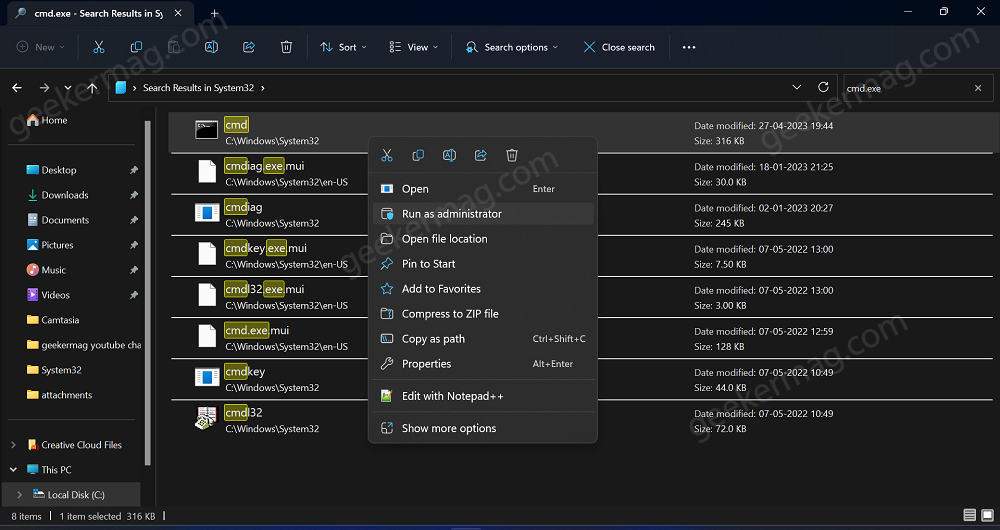Open the Desktop quick access folder

pos(51,170)
